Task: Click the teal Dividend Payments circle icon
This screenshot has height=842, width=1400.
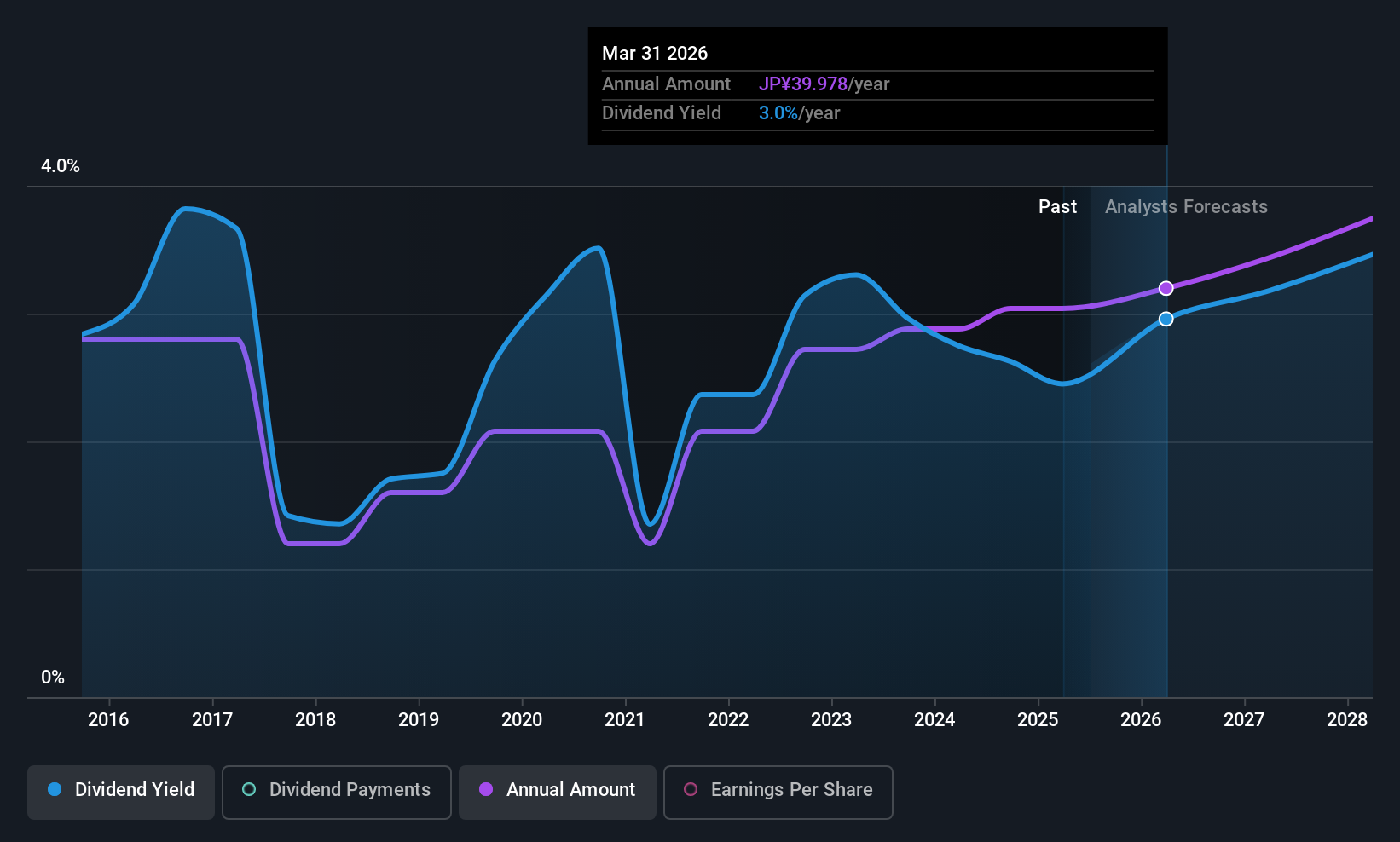Action: pos(249,789)
